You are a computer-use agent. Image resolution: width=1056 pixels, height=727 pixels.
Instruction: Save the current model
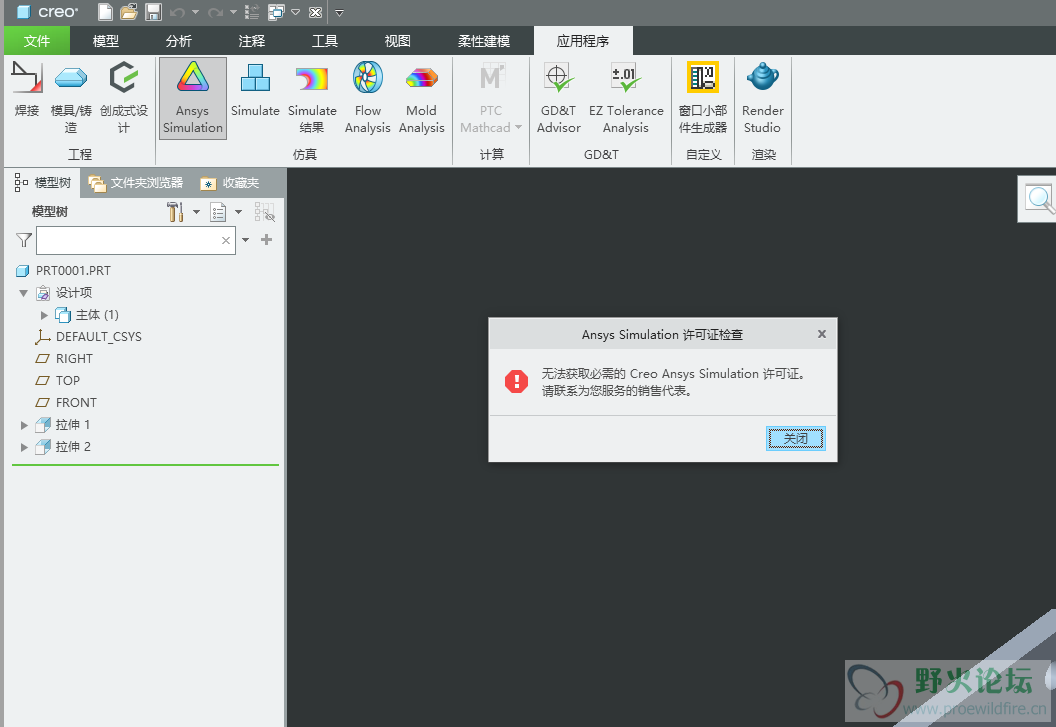click(x=154, y=12)
